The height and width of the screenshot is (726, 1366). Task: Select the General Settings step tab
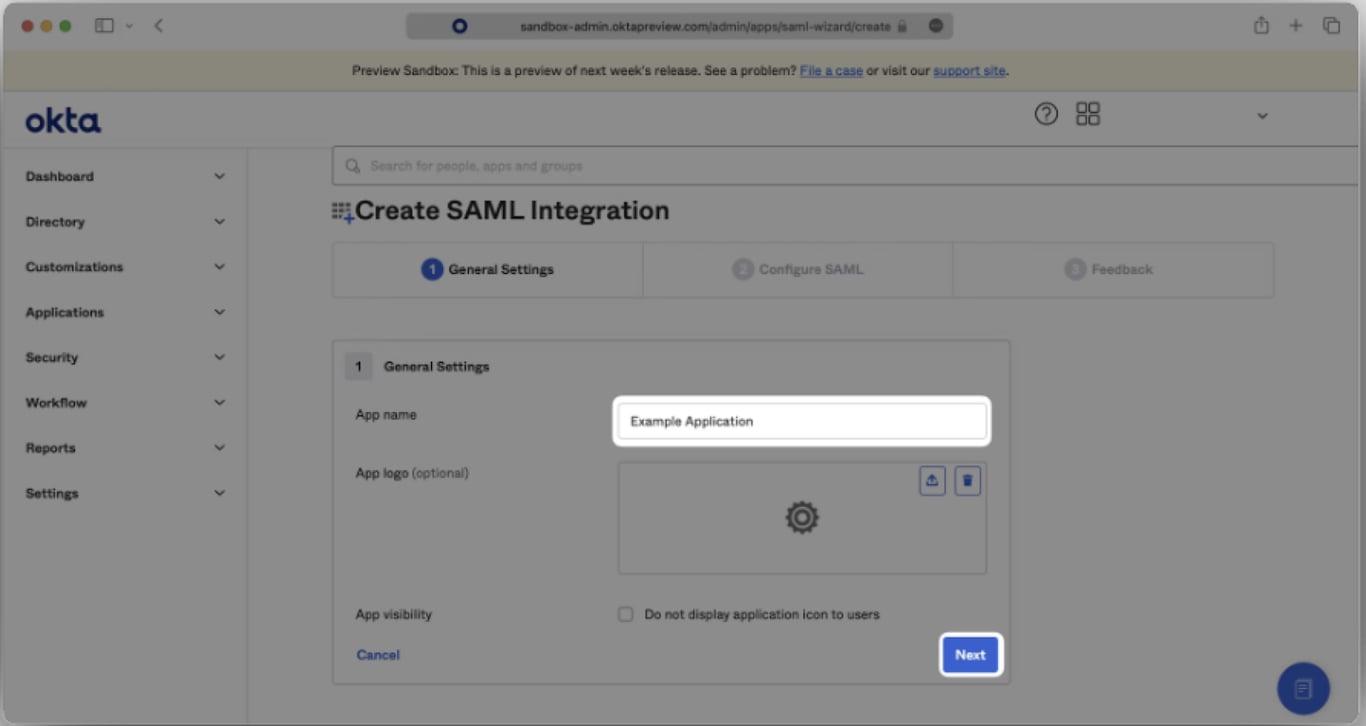488,269
